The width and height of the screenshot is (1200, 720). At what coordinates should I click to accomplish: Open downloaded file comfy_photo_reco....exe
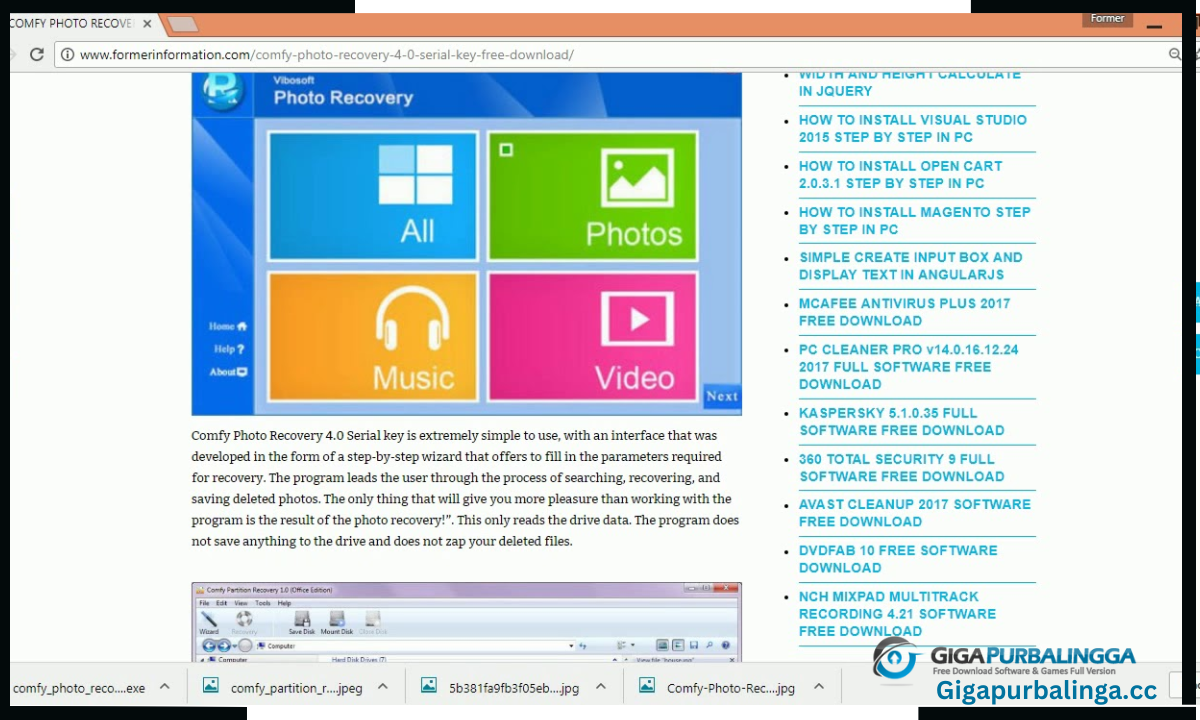click(79, 688)
